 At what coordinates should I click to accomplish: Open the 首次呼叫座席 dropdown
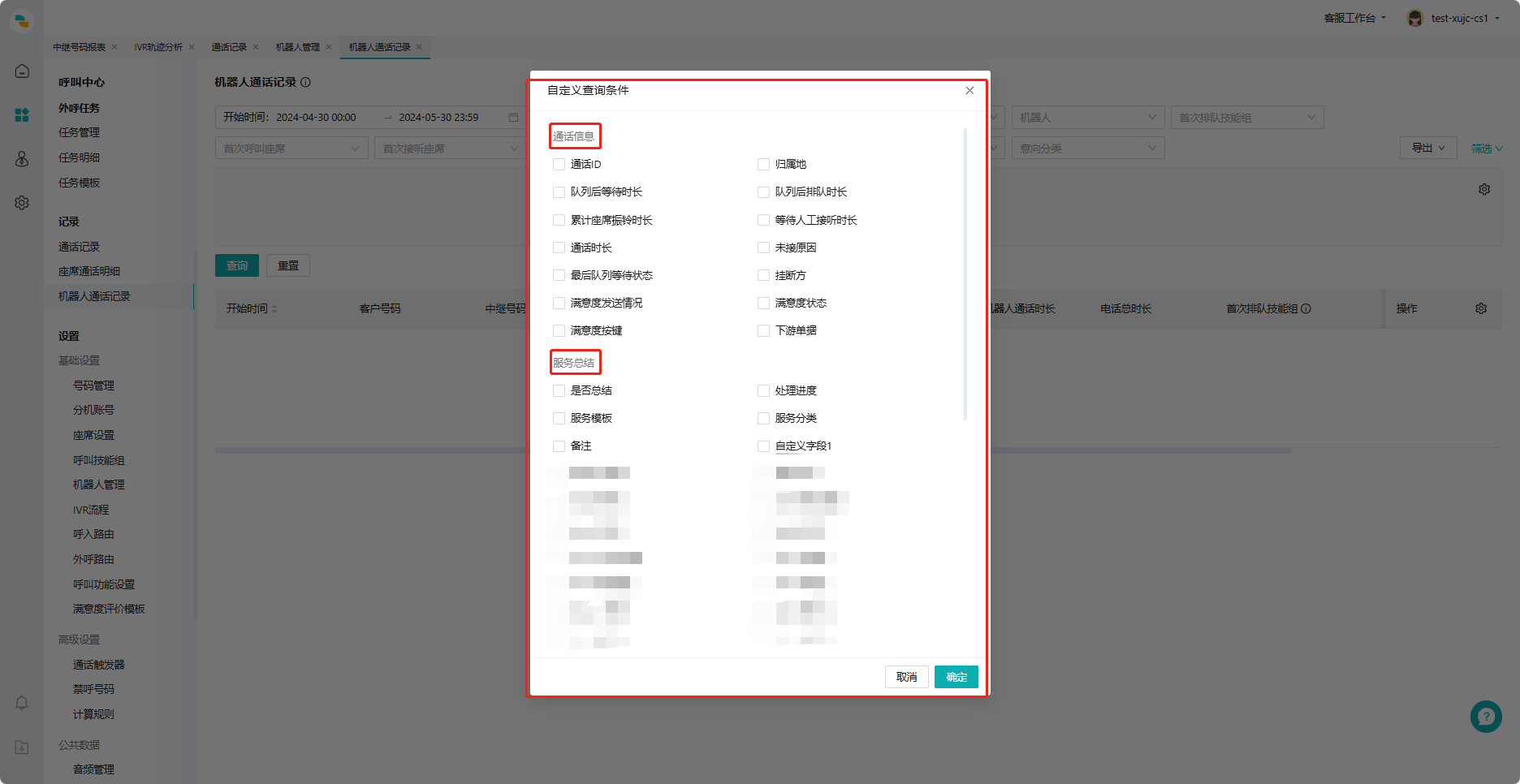(x=291, y=149)
